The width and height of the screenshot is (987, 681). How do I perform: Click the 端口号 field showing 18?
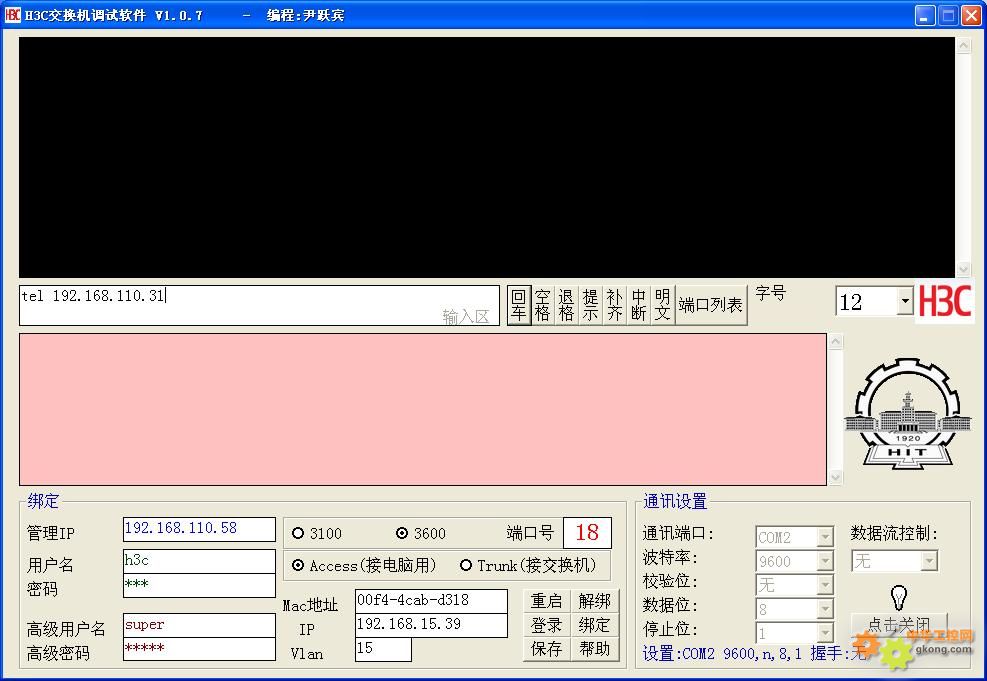[587, 533]
